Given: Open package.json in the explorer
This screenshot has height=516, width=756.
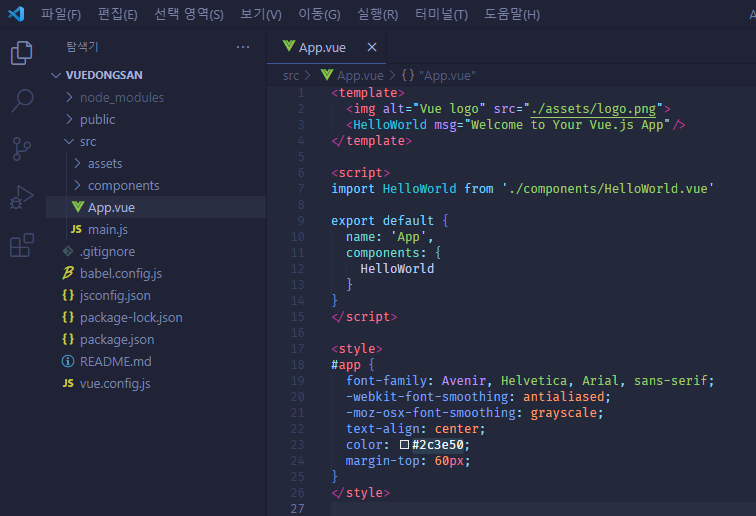Looking at the screenshot, I should click(x=117, y=339).
